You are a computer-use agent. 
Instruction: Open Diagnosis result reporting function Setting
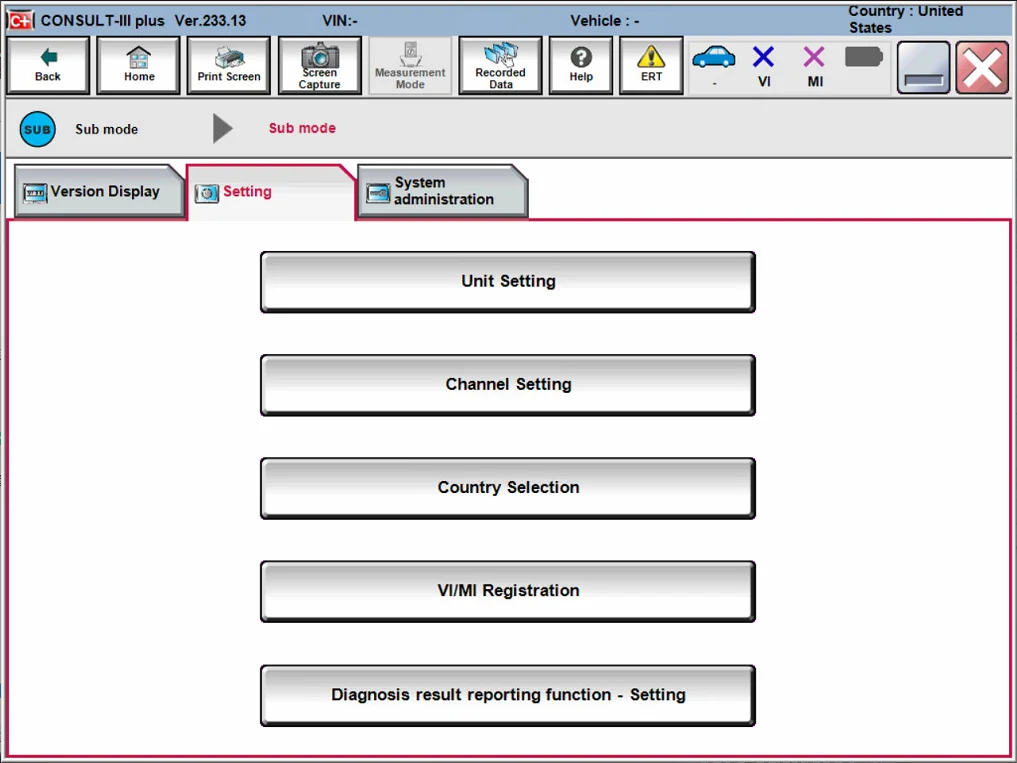click(508, 695)
